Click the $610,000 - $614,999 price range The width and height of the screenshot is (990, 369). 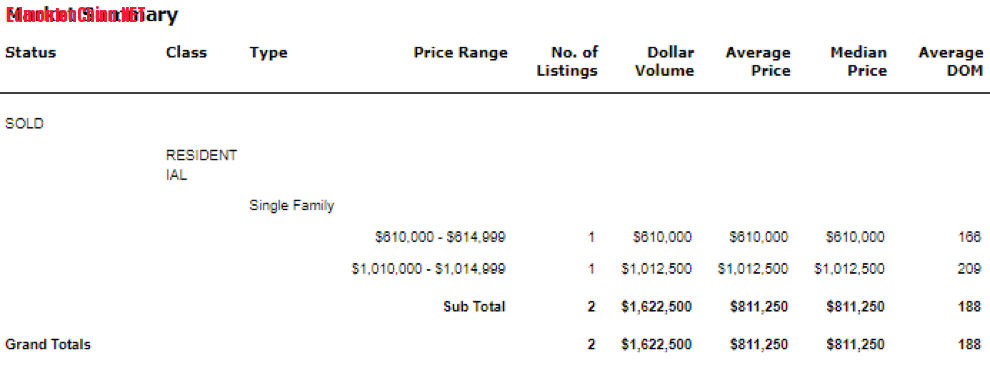point(440,238)
